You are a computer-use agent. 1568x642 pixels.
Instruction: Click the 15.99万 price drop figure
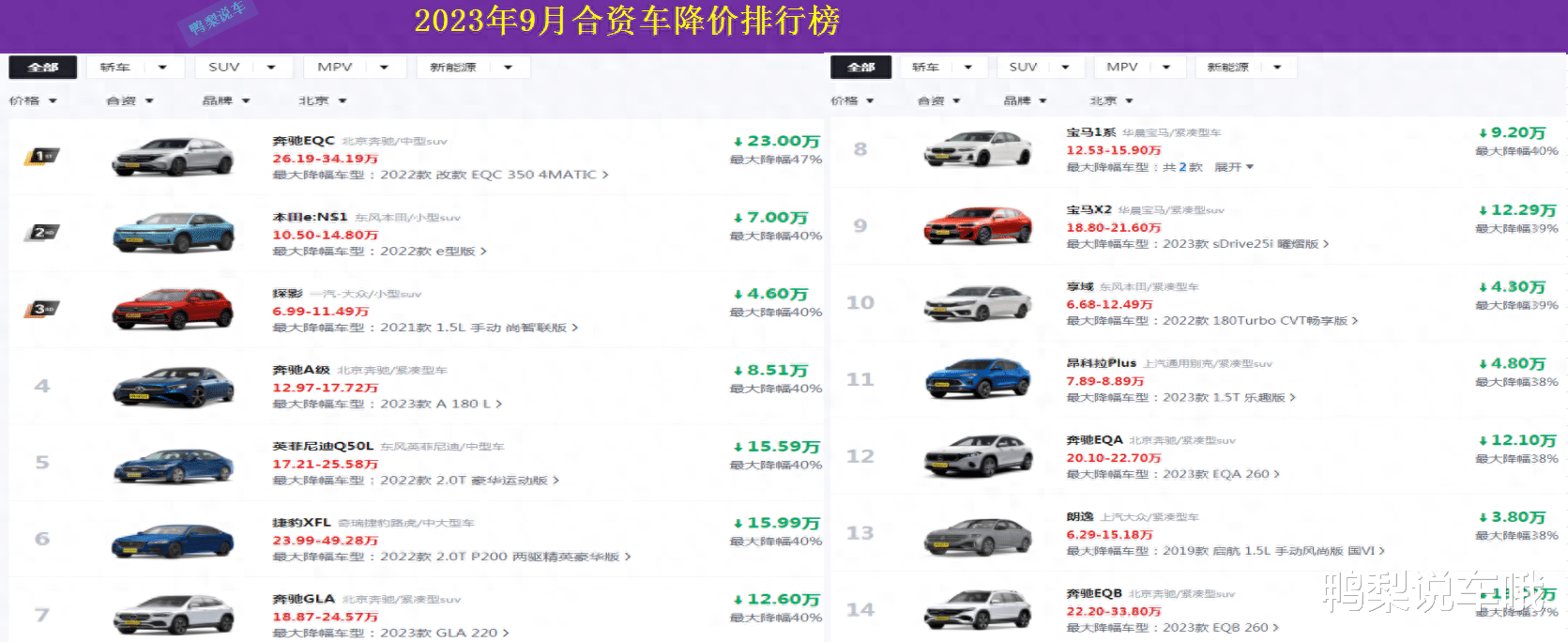(x=777, y=524)
